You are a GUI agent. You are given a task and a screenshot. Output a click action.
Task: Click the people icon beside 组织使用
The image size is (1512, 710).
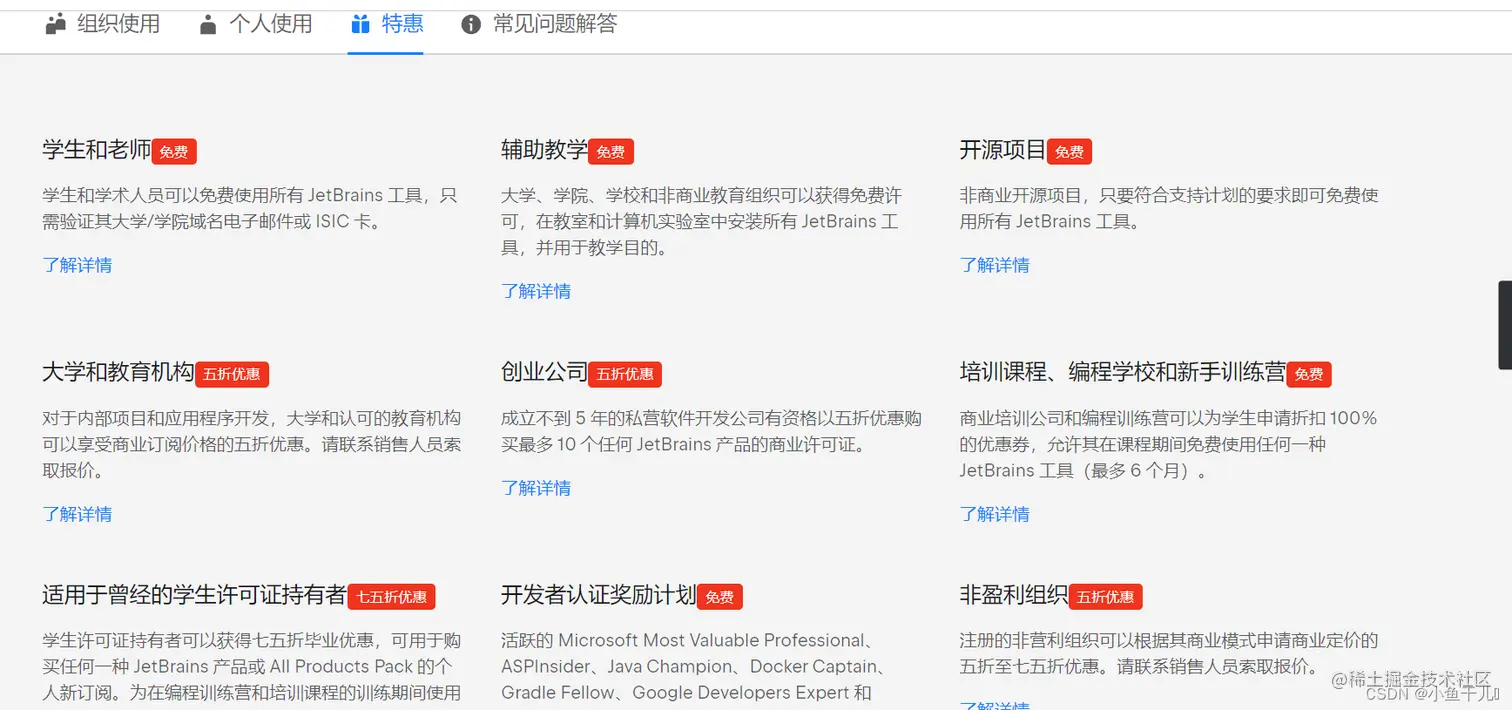(54, 23)
